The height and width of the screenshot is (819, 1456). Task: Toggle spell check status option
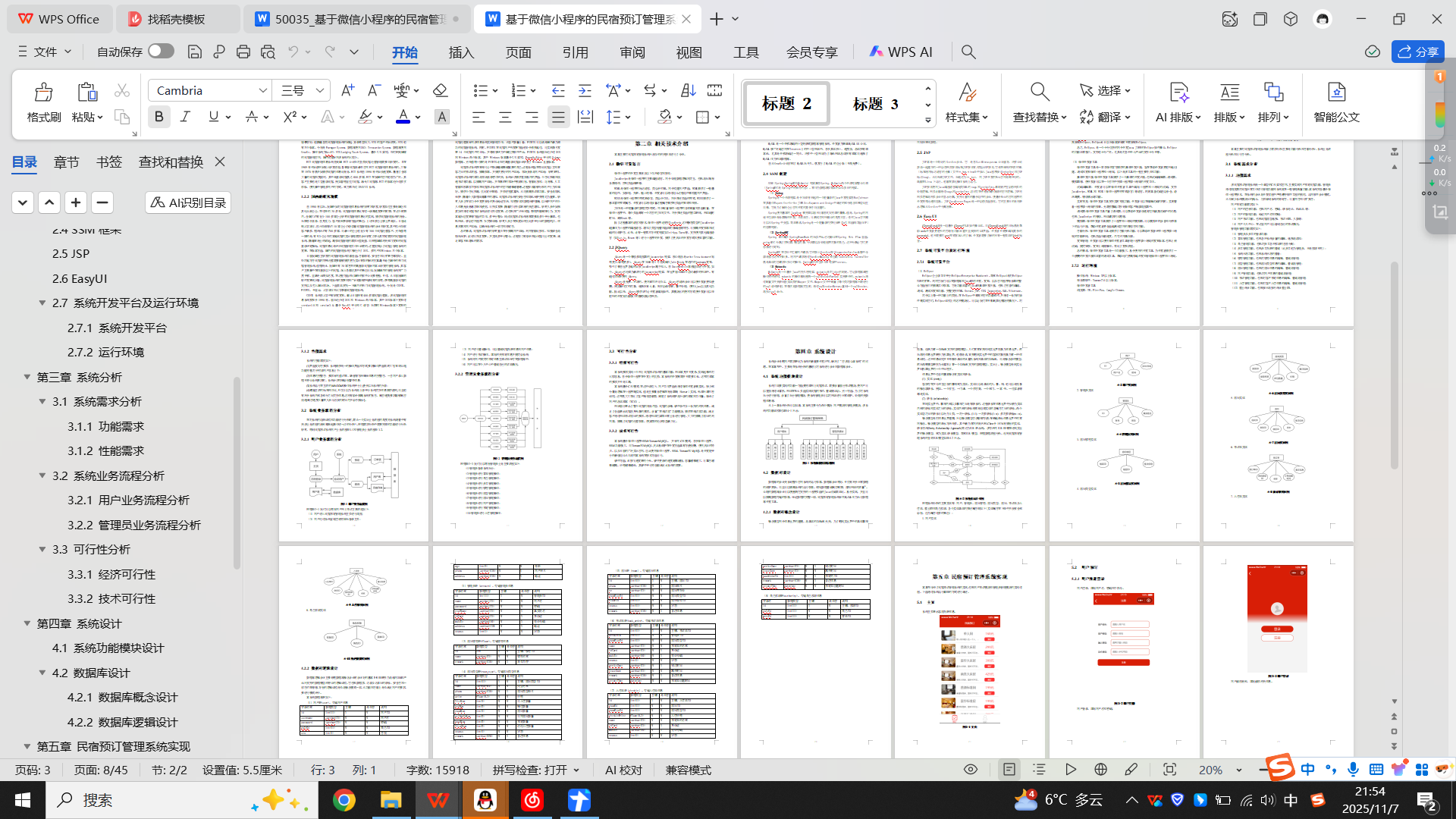click(x=535, y=770)
